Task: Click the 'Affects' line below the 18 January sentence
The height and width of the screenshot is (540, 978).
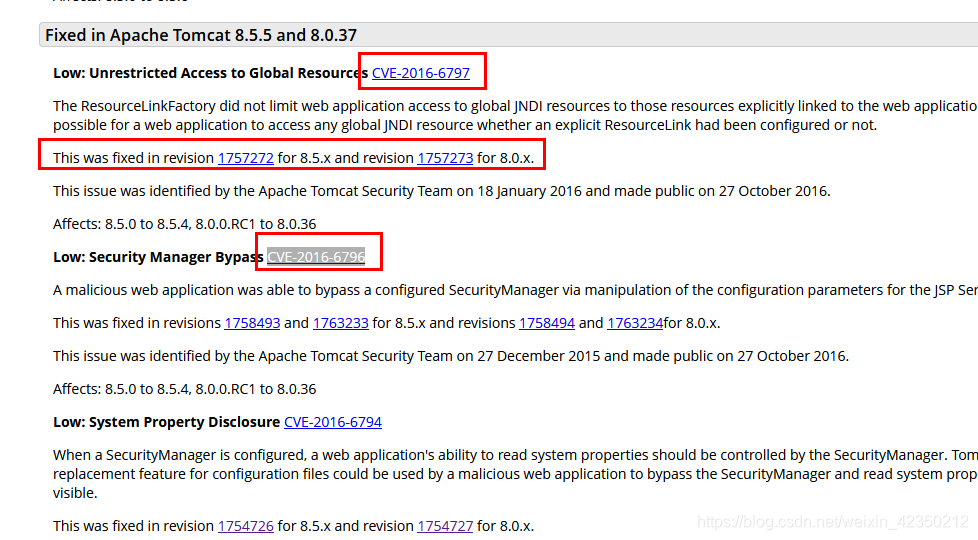Action: point(185,224)
